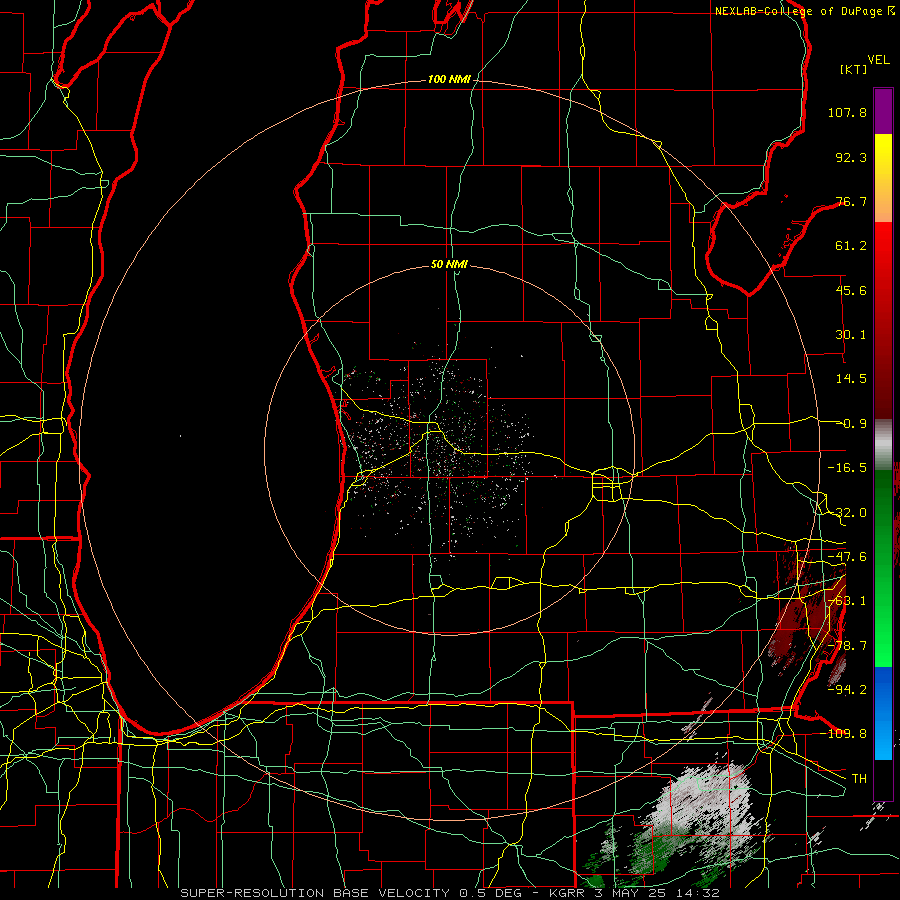This screenshot has width=900, height=900.
Task: Click the -63.1 value on velocity scale
Action: coord(847,601)
